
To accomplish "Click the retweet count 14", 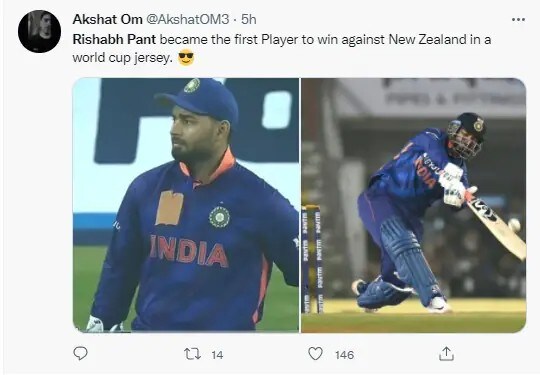I will pos(217,355).
